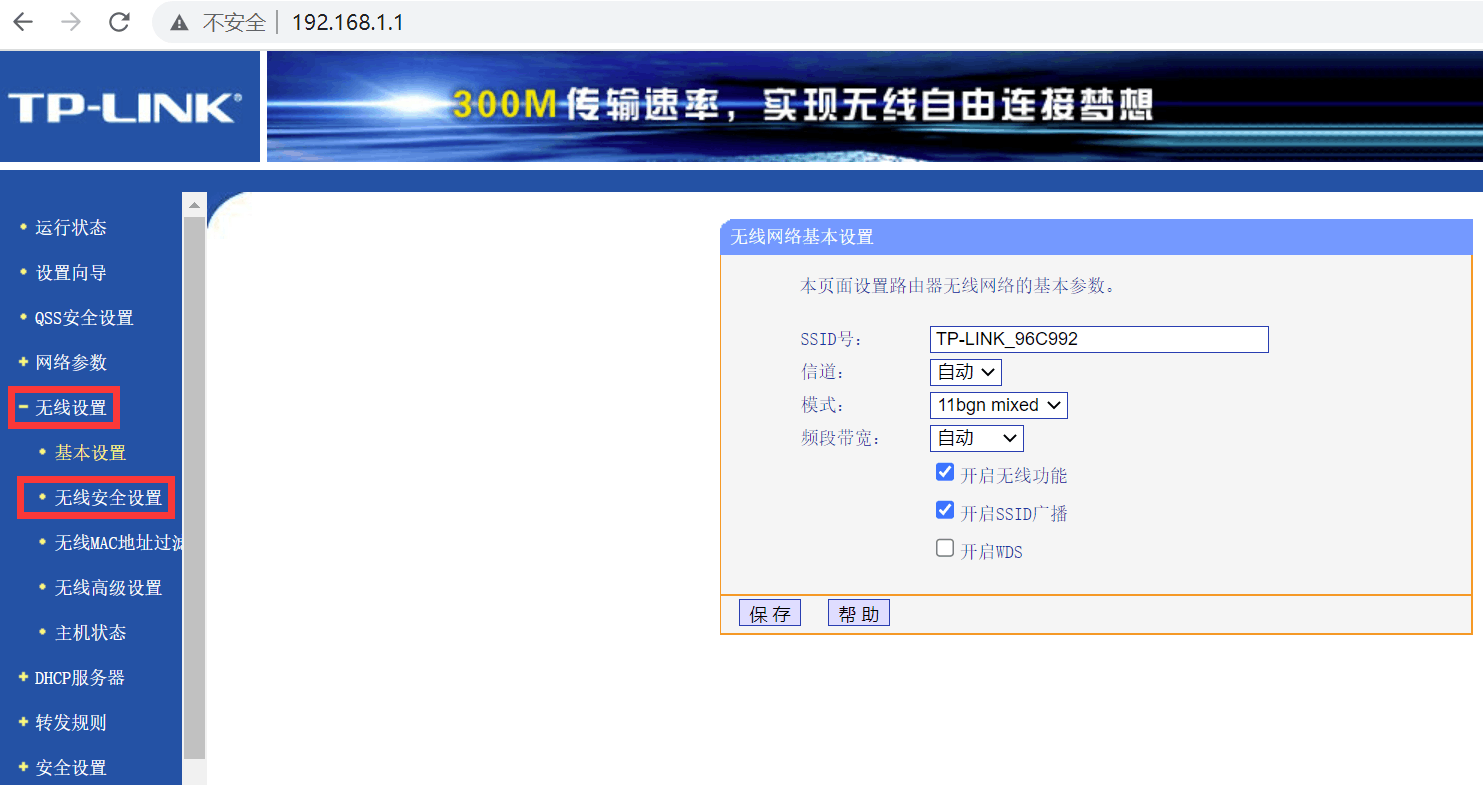Click the 帮助 help button

tap(857, 611)
